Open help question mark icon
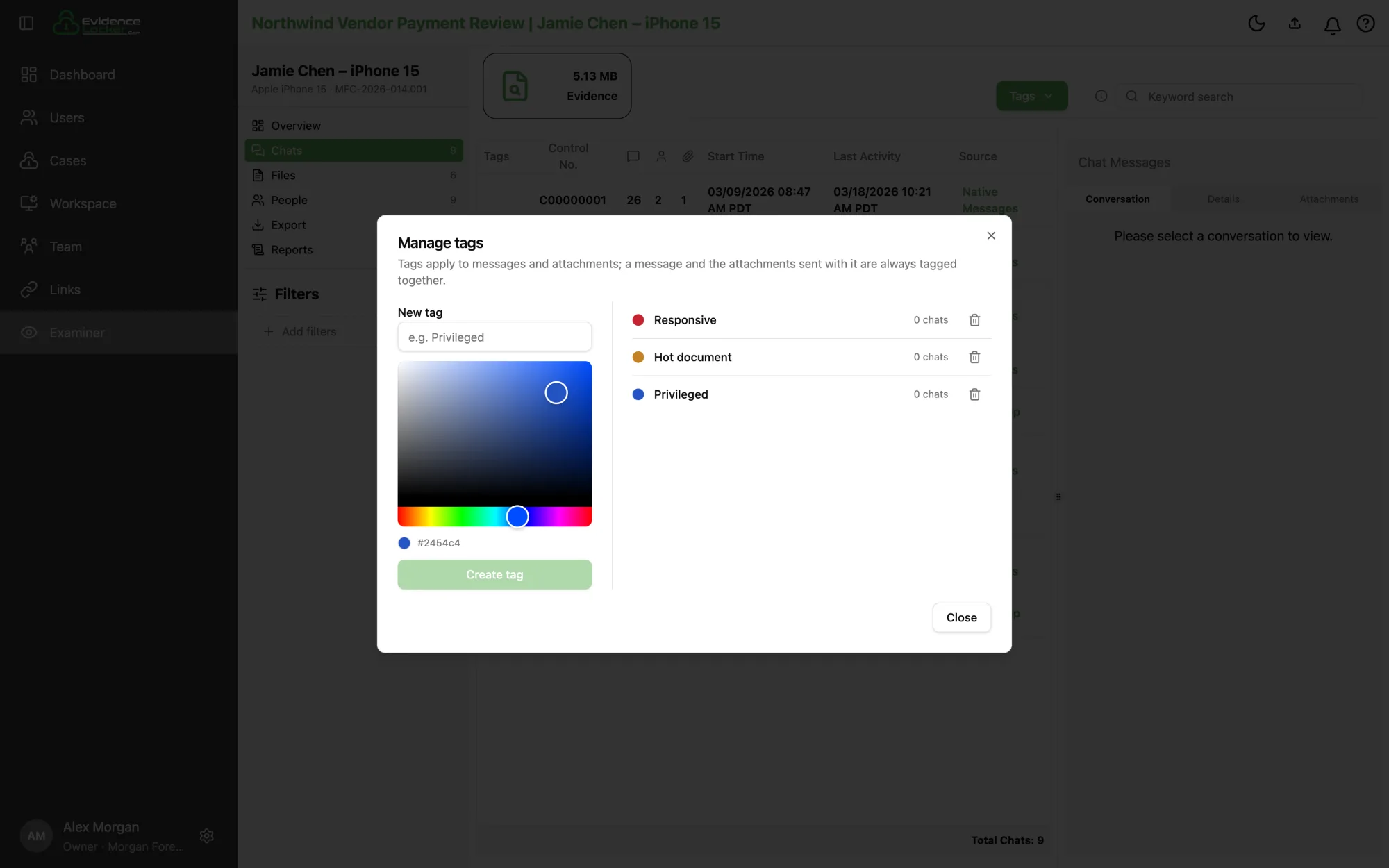The height and width of the screenshot is (868, 1389). pyautogui.click(x=1365, y=24)
